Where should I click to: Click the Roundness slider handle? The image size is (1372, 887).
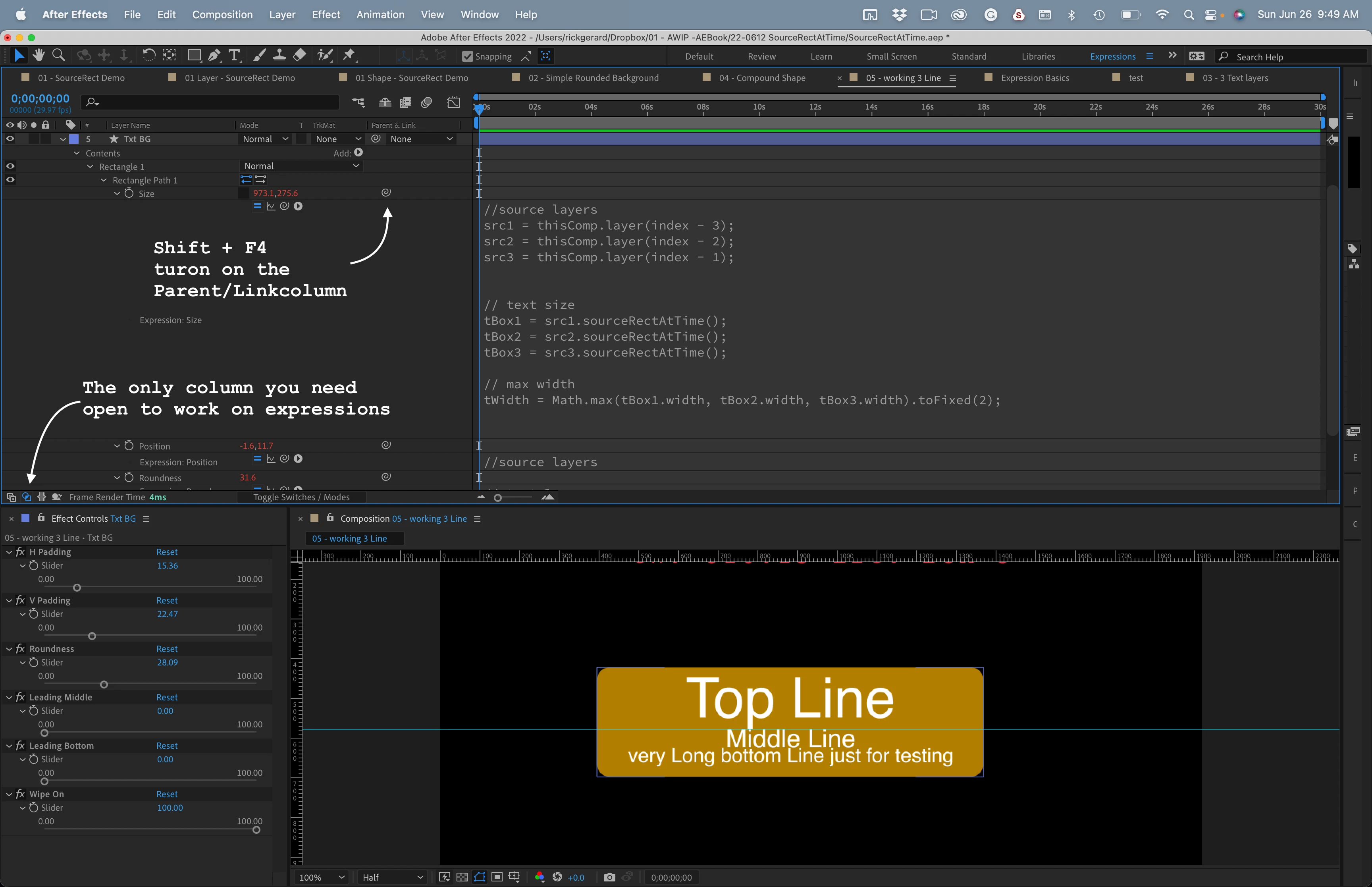point(104,685)
